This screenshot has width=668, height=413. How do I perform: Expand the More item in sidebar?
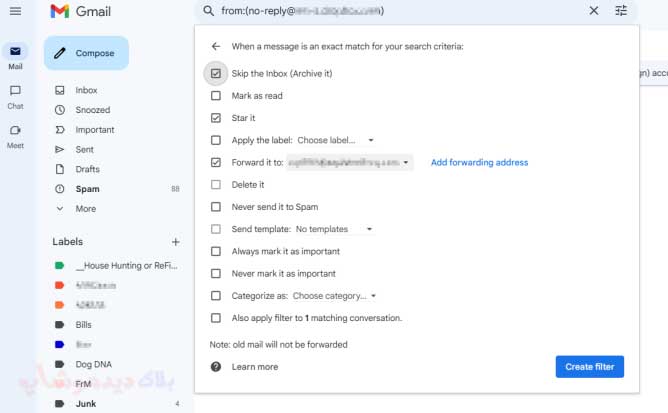[85, 209]
